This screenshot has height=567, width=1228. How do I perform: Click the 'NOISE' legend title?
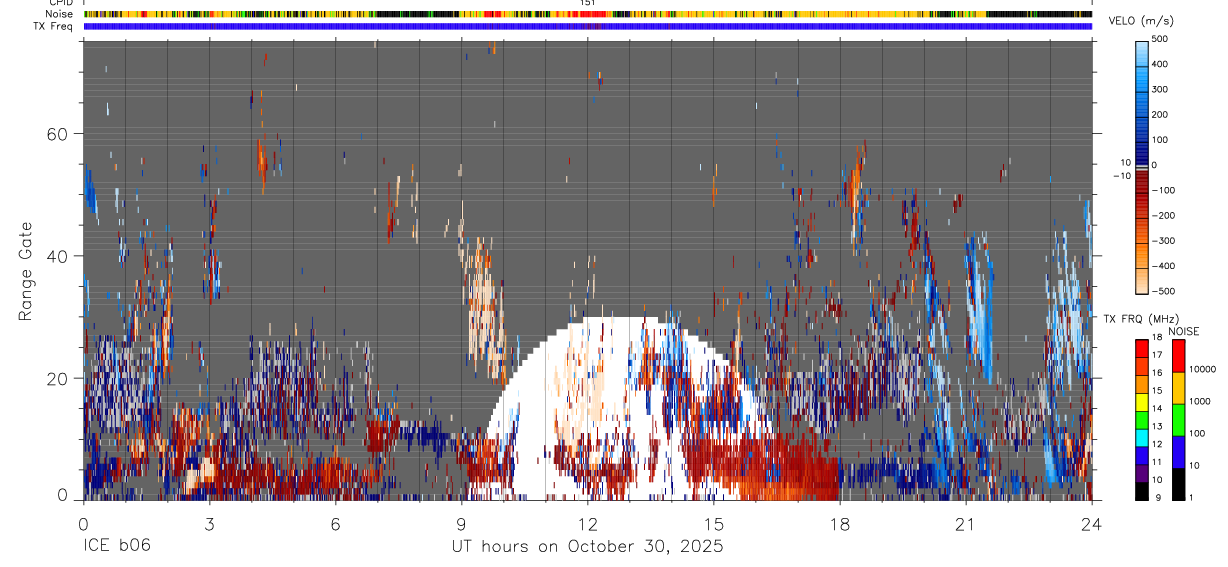coord(1183,331)
